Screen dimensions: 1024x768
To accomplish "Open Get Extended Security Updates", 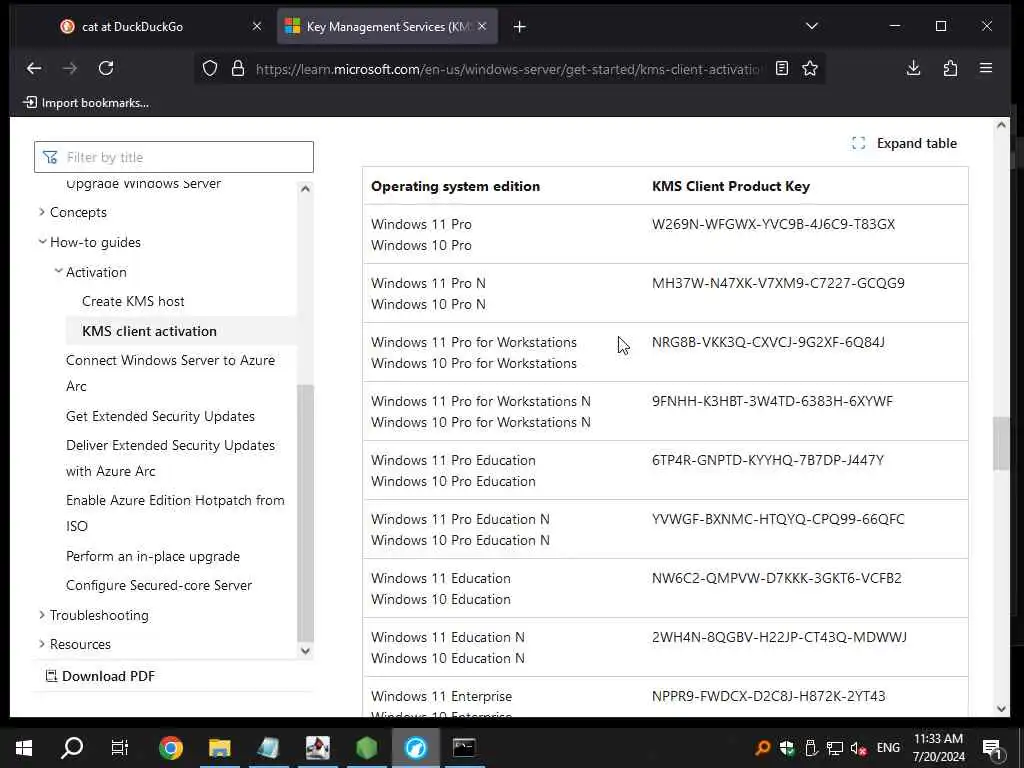I will (x=160, y=416).
